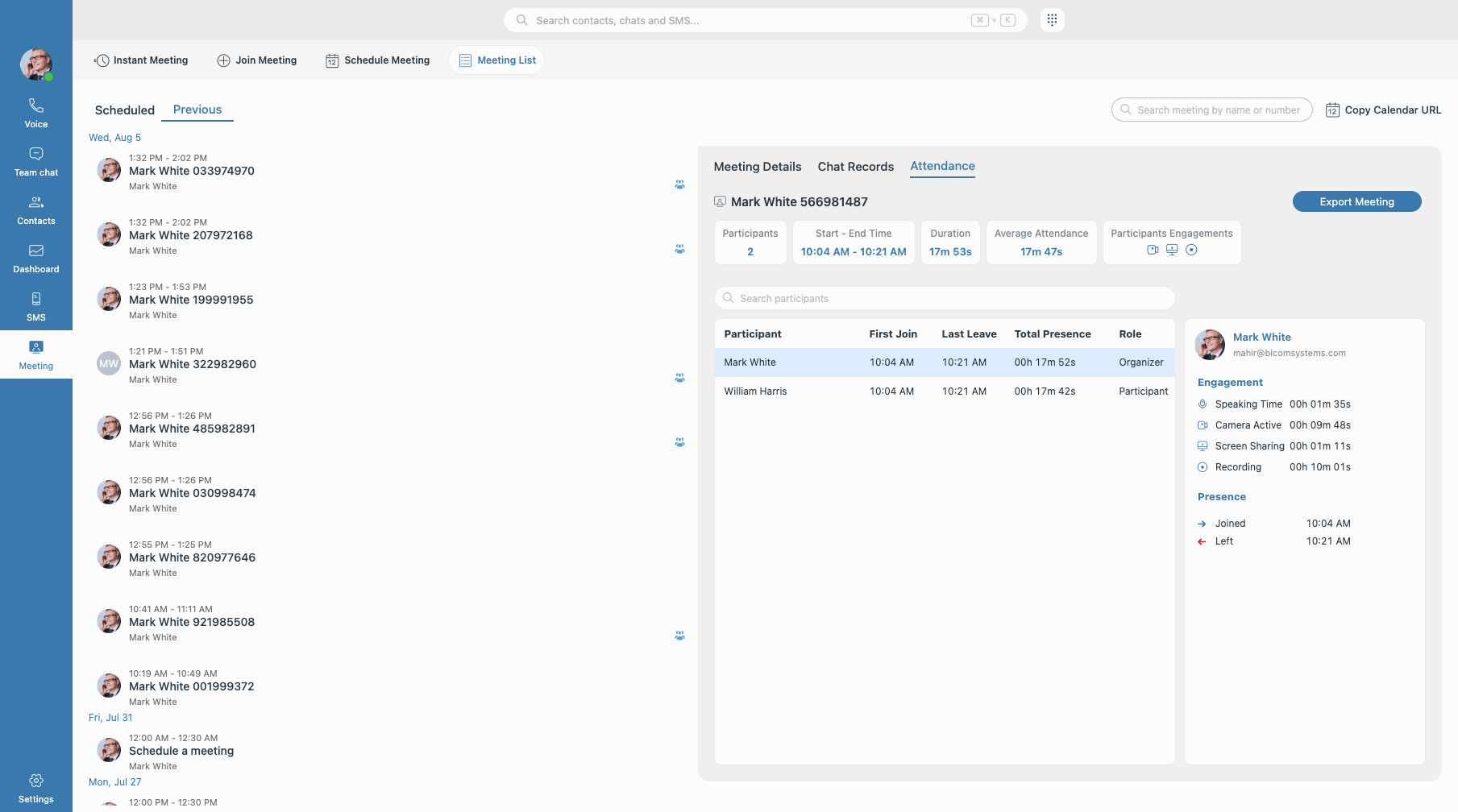Open Join Meeting
Image resolution: width=1458 pixels, height=812 pixels.
coord(257,60)
